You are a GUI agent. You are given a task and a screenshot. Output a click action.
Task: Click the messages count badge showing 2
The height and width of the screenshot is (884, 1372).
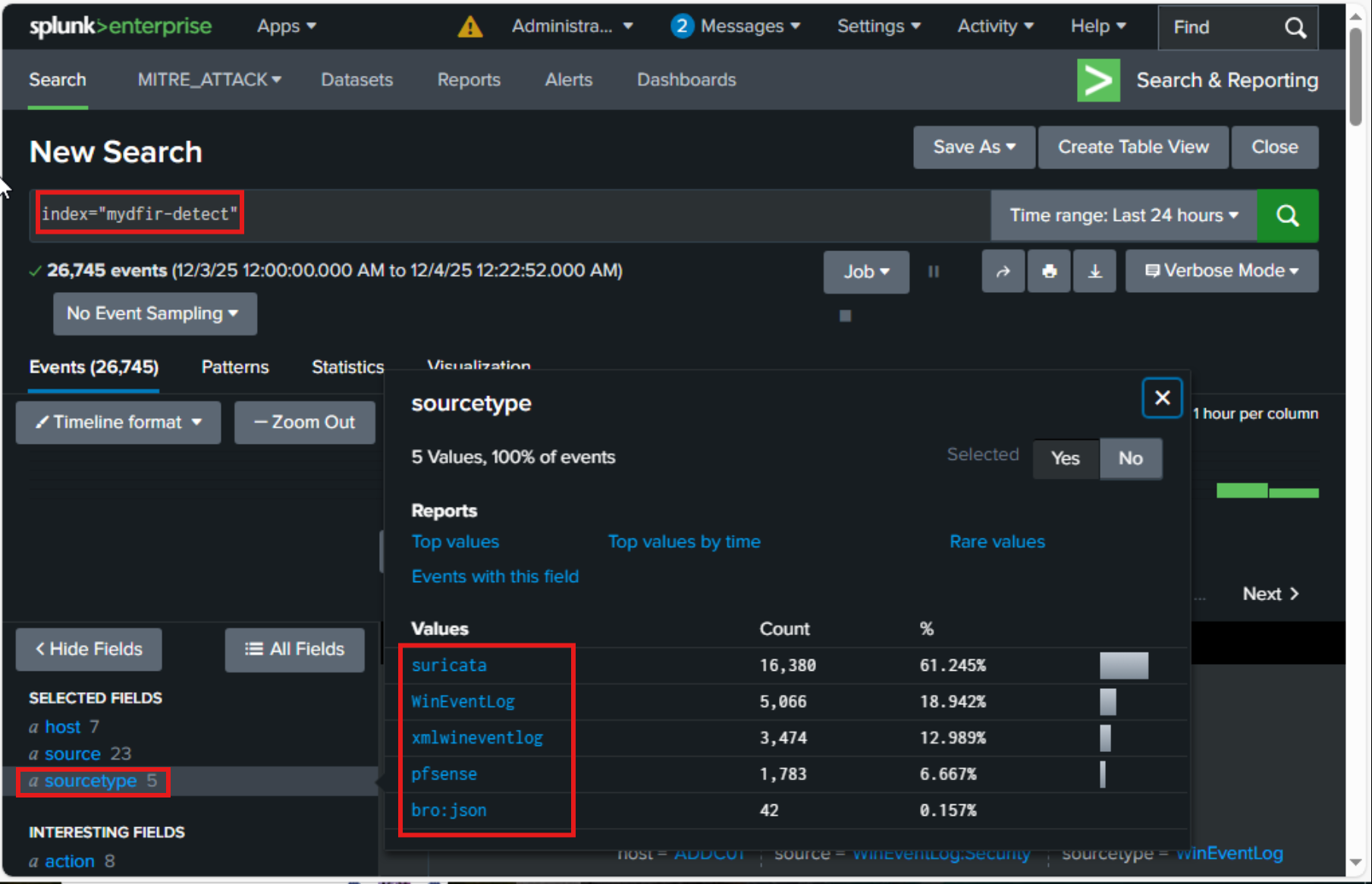pos(682,27)
